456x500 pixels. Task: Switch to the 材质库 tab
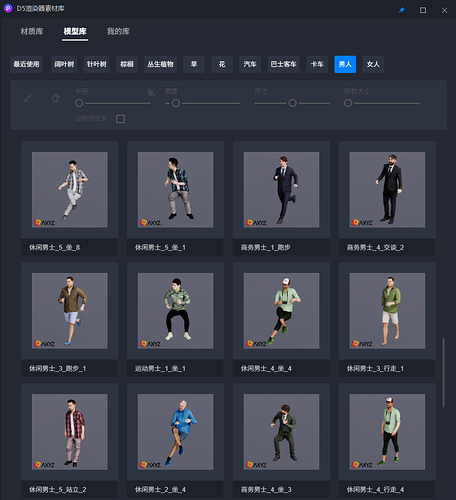(32, 31)
